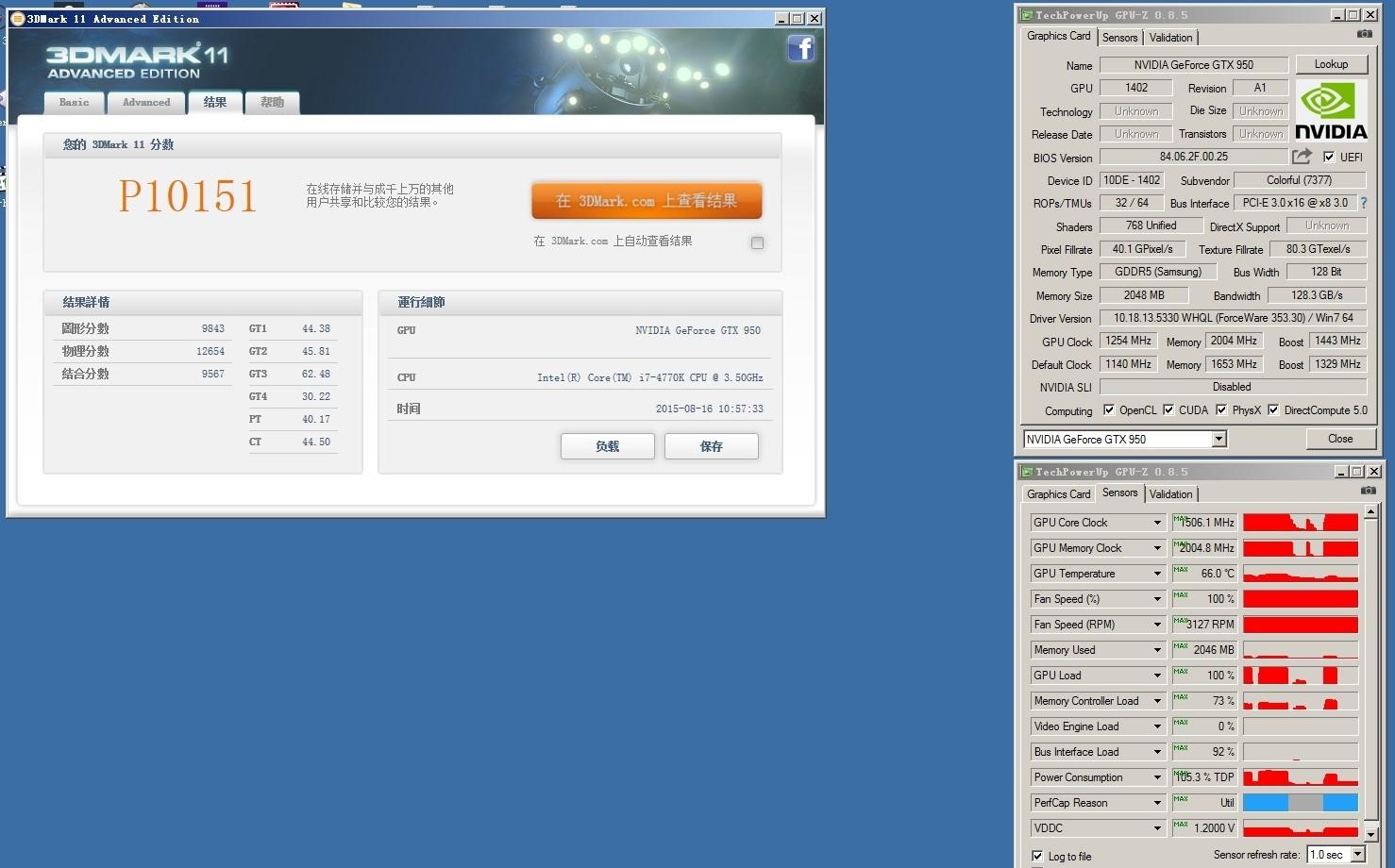Open the Sensor refresh rate dropdown

pyautogui.click(x=1357, y=855)
